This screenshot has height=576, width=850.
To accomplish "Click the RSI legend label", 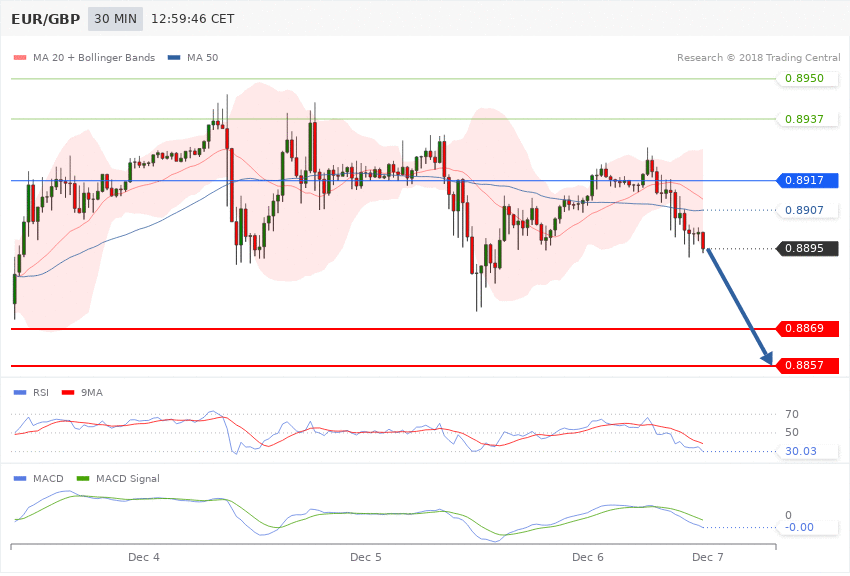I will (41, 392).
